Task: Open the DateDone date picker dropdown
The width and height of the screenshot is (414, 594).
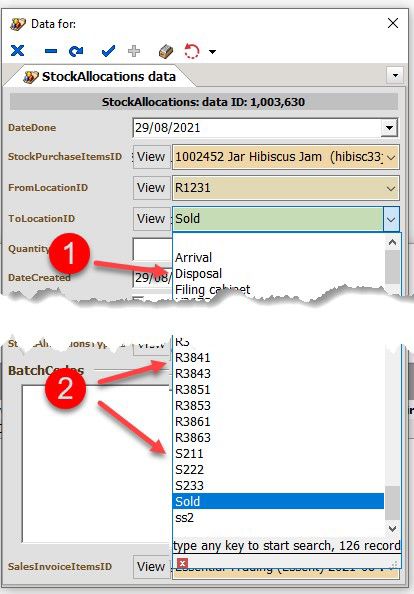Action: [389, 128]
